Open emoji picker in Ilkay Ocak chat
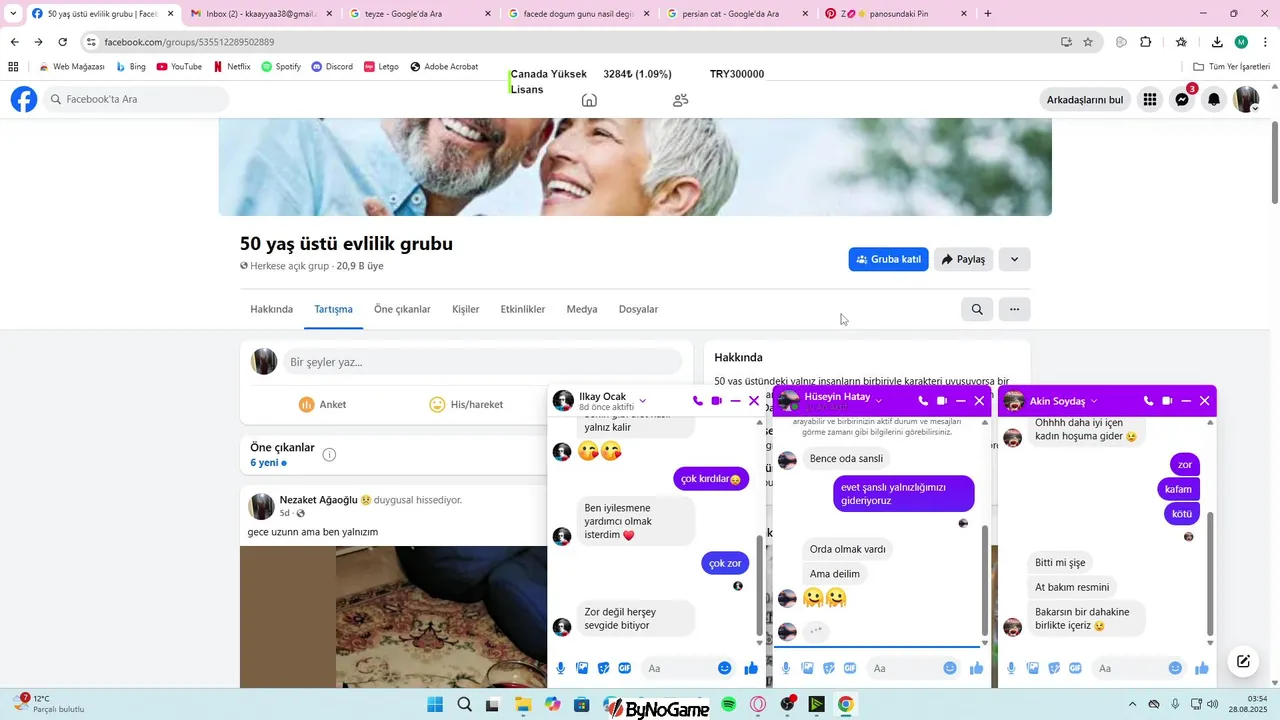 (725, 668)
